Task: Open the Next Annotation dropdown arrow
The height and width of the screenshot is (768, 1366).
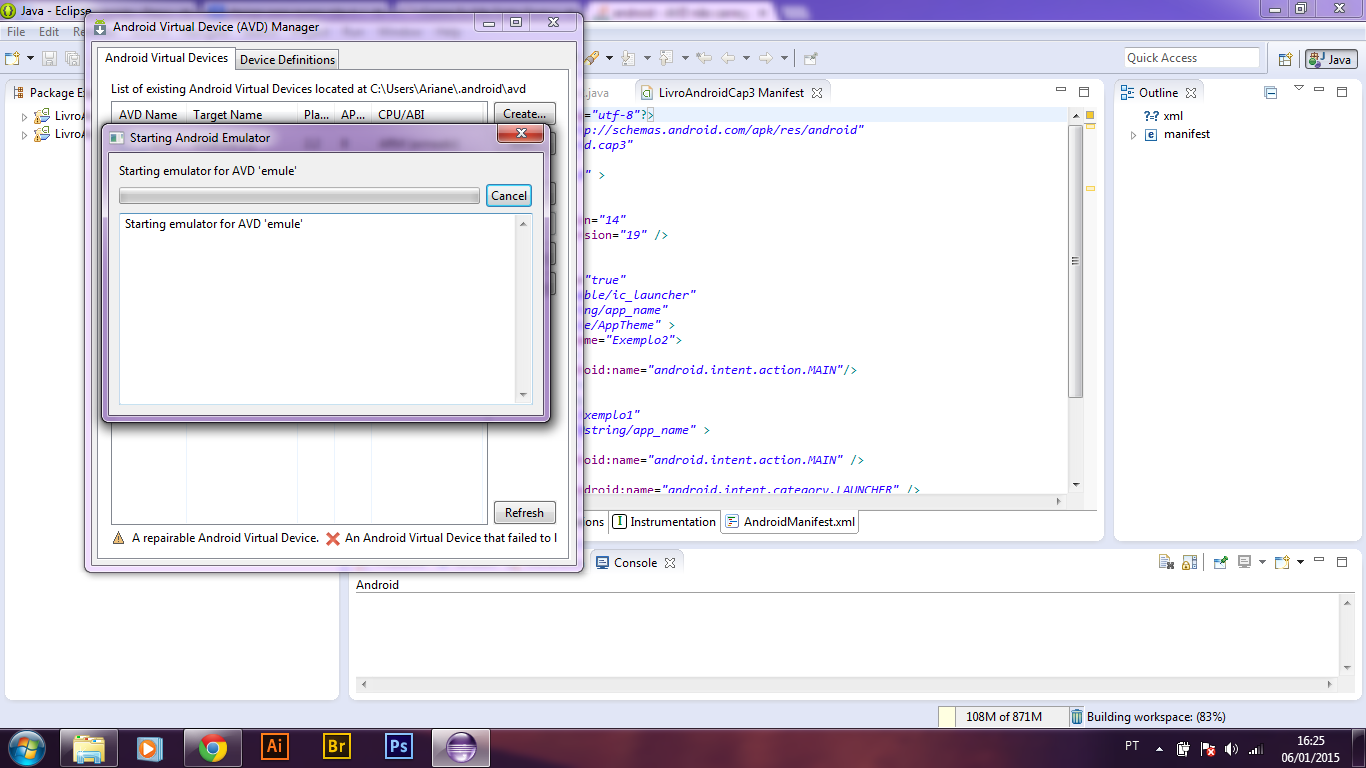Action: point(647,58)
